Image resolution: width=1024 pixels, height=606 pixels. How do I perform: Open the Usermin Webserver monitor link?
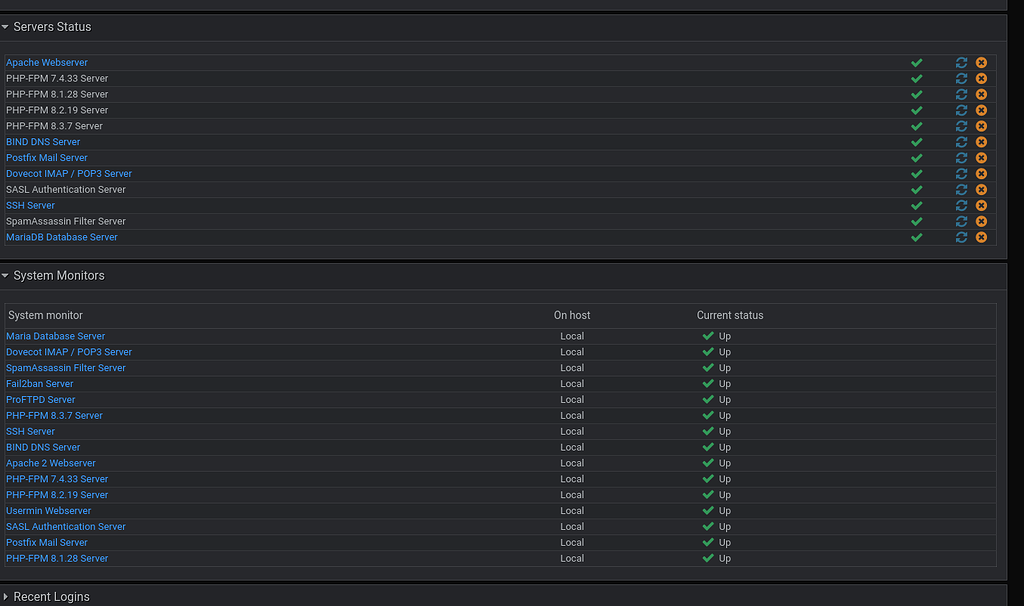(x=49, y=511)
